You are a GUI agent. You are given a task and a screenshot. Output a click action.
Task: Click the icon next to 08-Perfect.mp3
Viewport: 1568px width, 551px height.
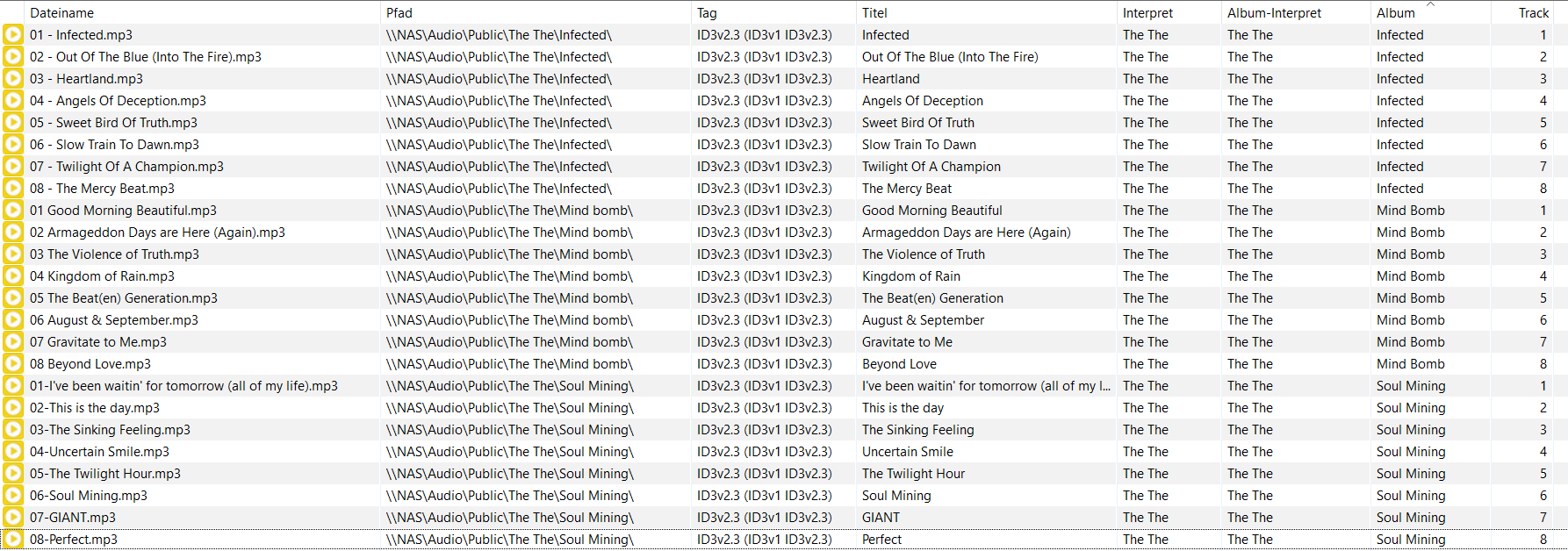pos(13,540)
